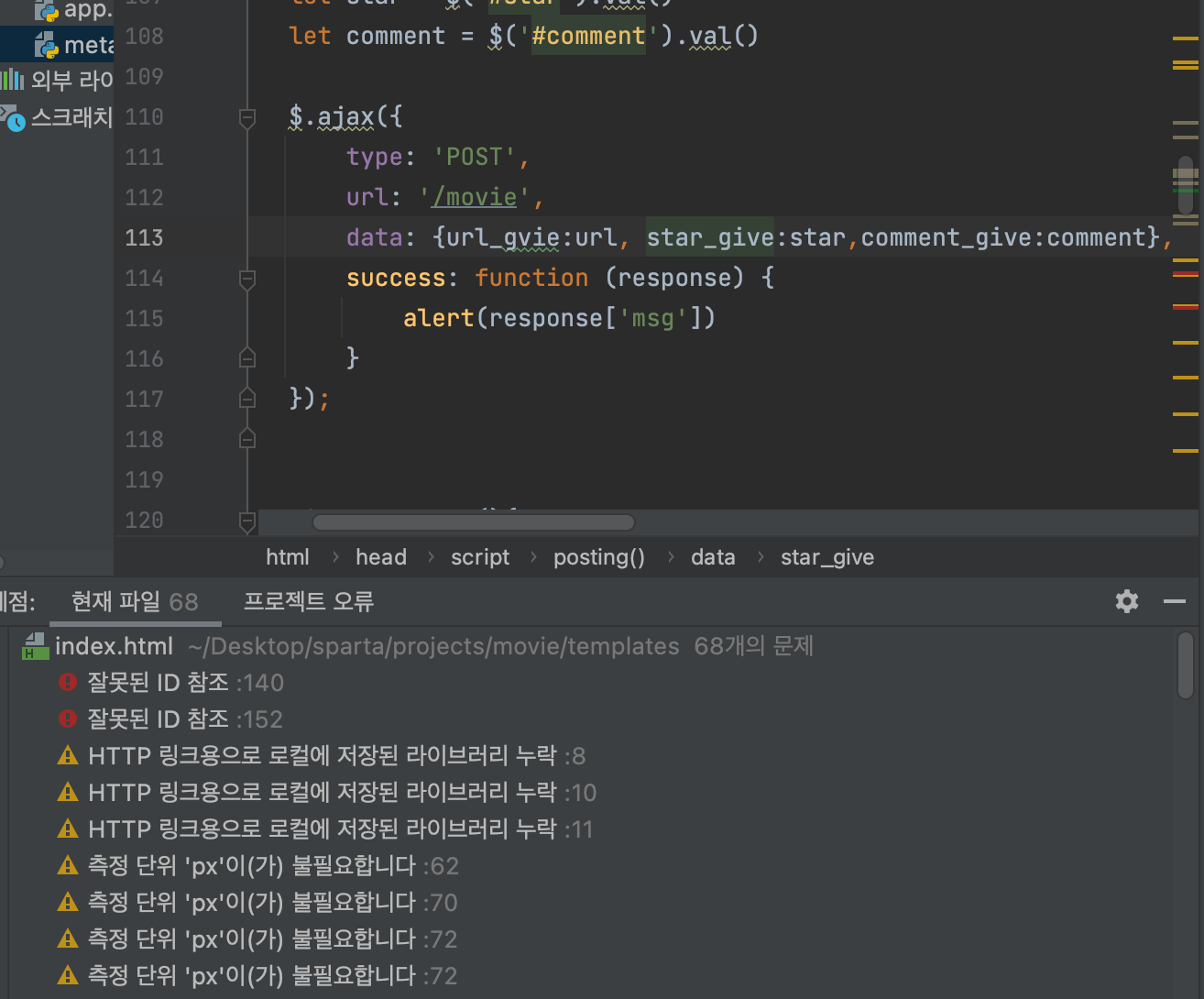Switch to 프로젝트 오류 tab
1204x999 pixels.
(x=309, y=601)
